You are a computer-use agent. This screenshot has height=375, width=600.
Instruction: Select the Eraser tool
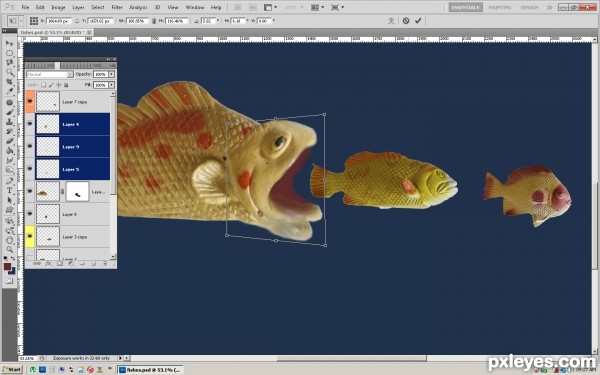tap(9, 141)
